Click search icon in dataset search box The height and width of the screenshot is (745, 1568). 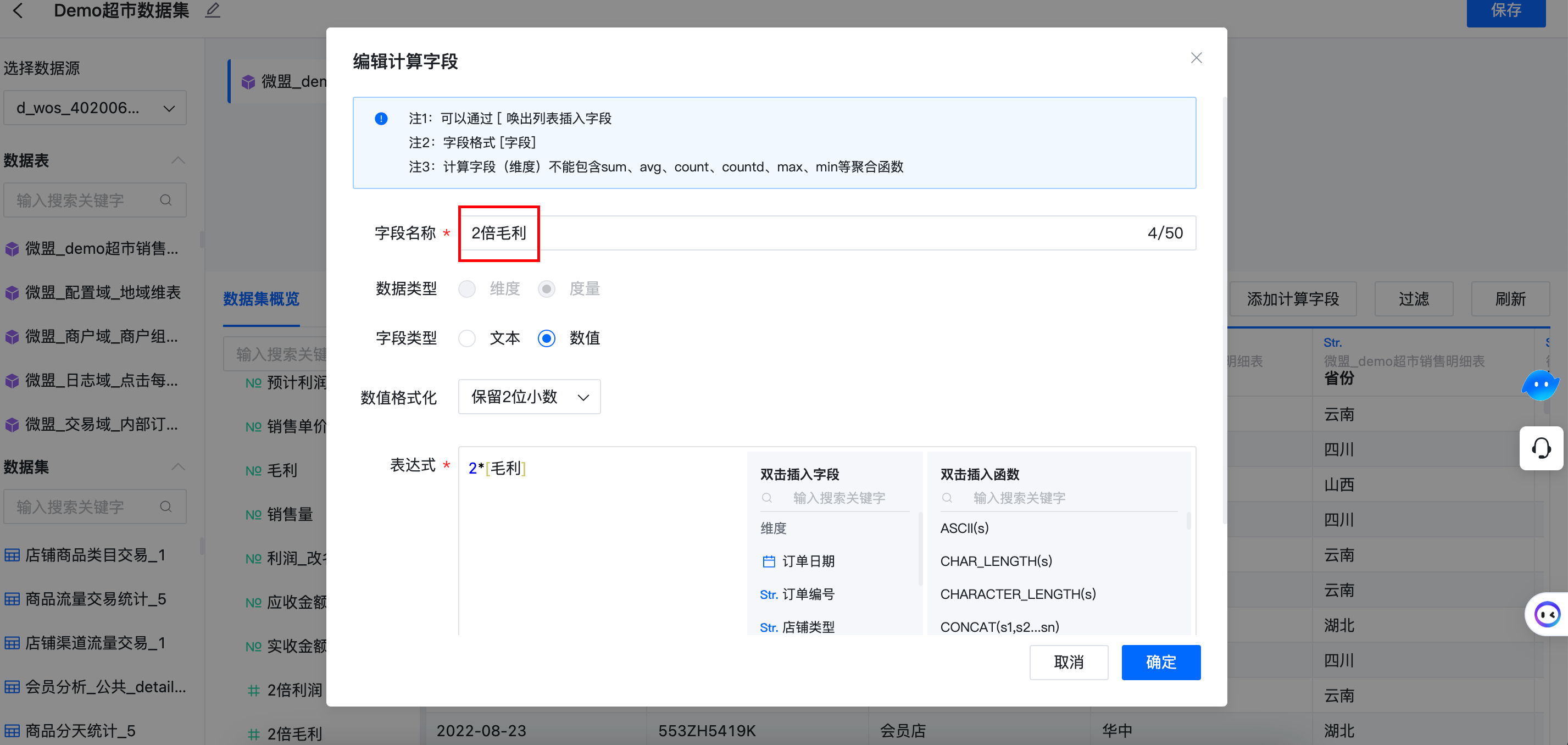[x=165, y=507]
